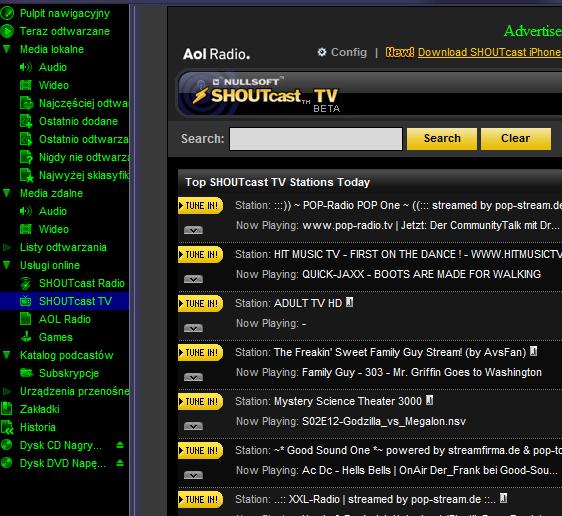562x516 pixels.
Task: Click the Zakładki bookmarks icon
Action: point(6,409)
